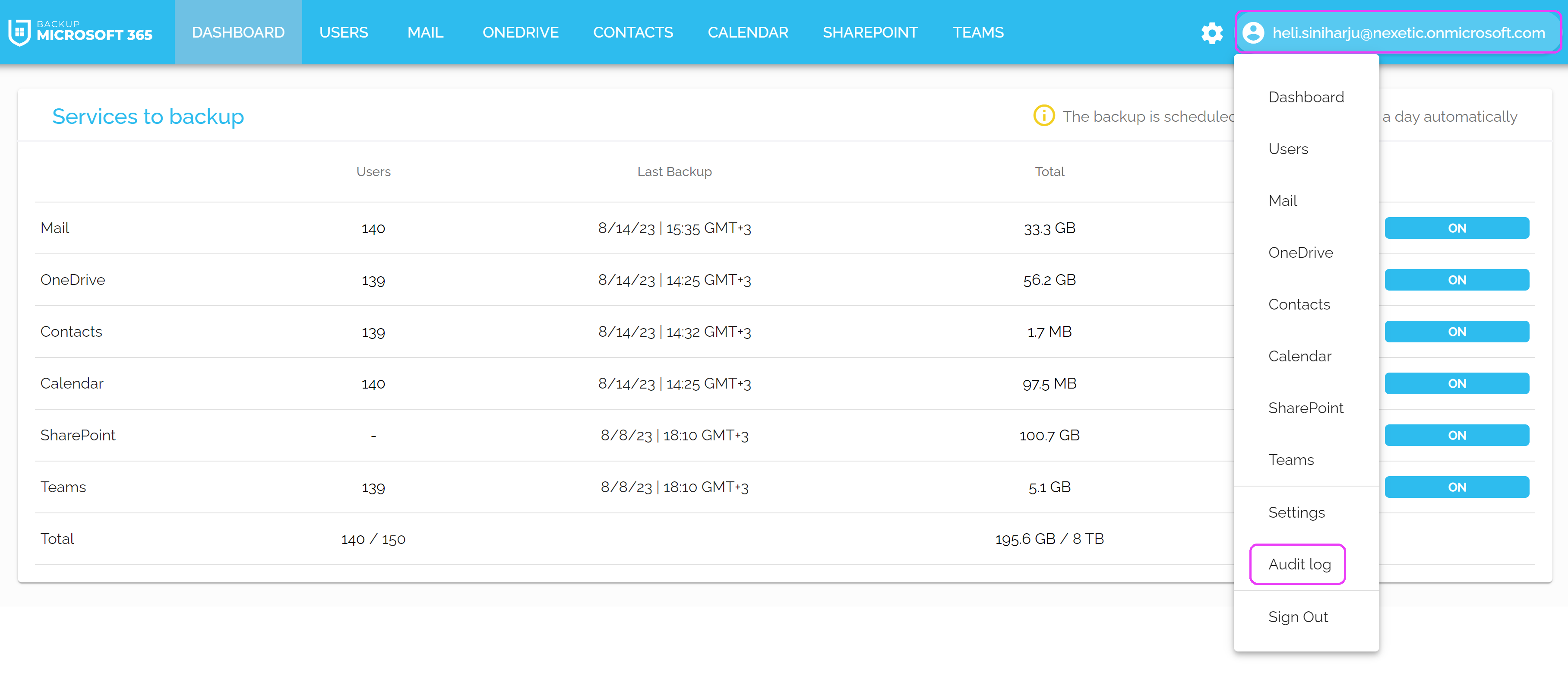
Task: Click the Users column header
Action: pyautogui.click(x=373, y=172)
